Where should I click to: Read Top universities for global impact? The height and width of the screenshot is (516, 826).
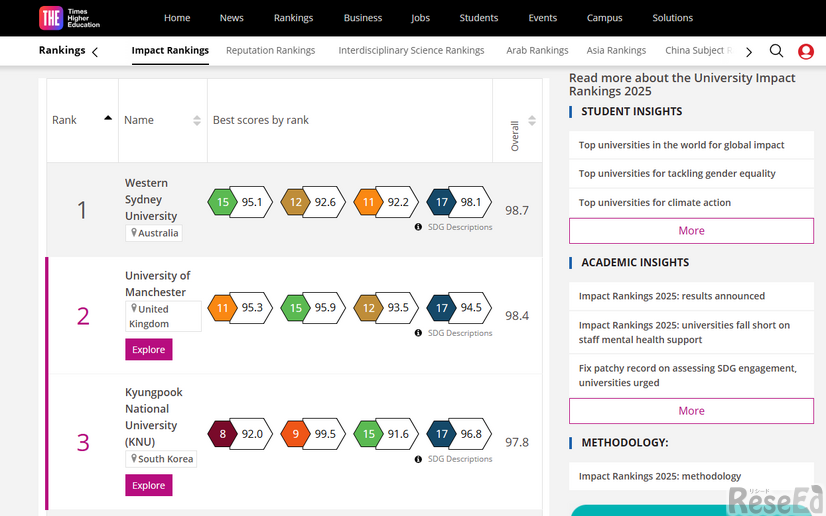coord(682,145)
